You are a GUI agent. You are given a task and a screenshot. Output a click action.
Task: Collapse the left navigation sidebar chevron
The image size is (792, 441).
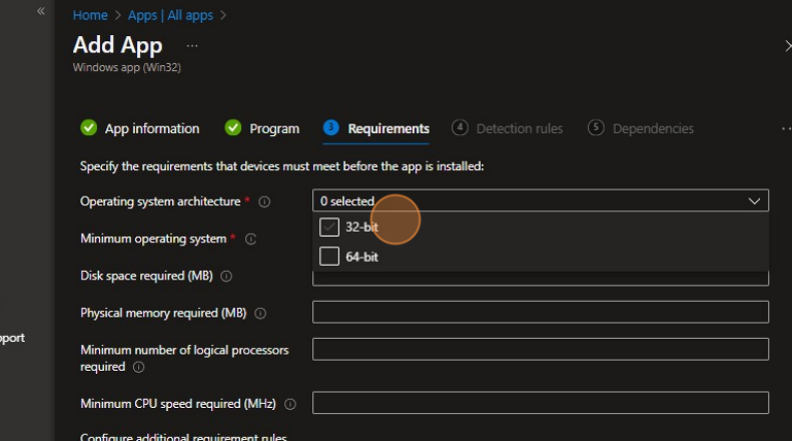(x=41, y=11)
